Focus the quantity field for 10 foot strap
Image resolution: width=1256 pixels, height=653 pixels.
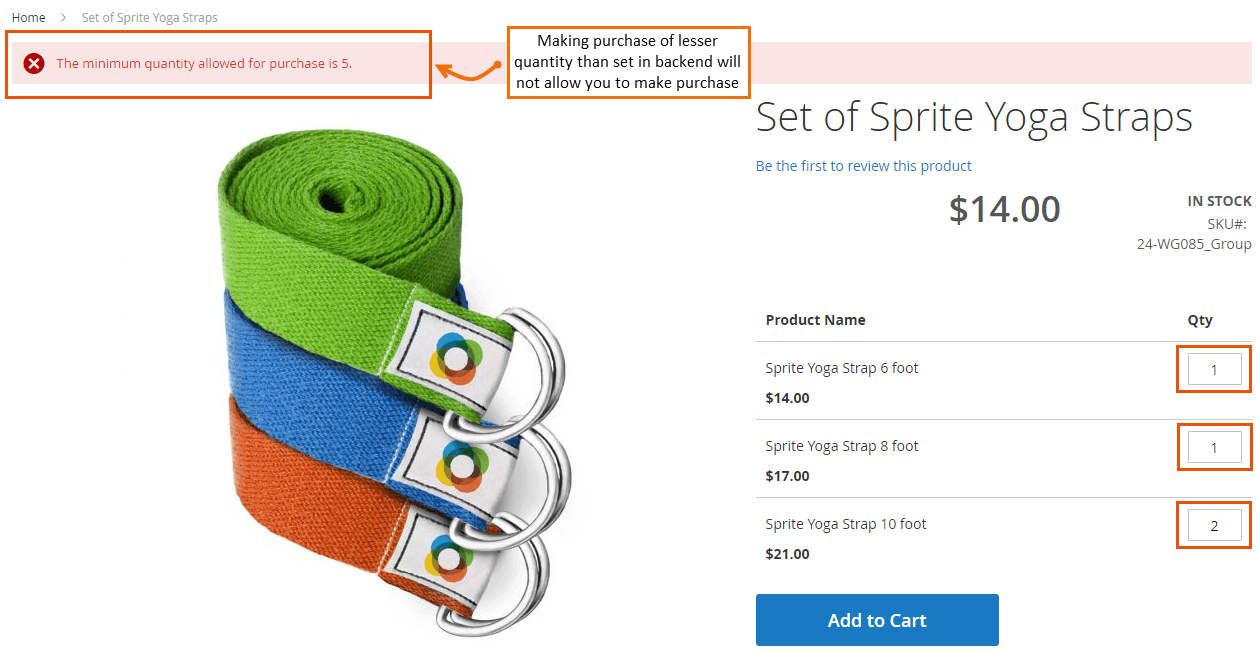pyautogui.click(x=1214, y=525)
